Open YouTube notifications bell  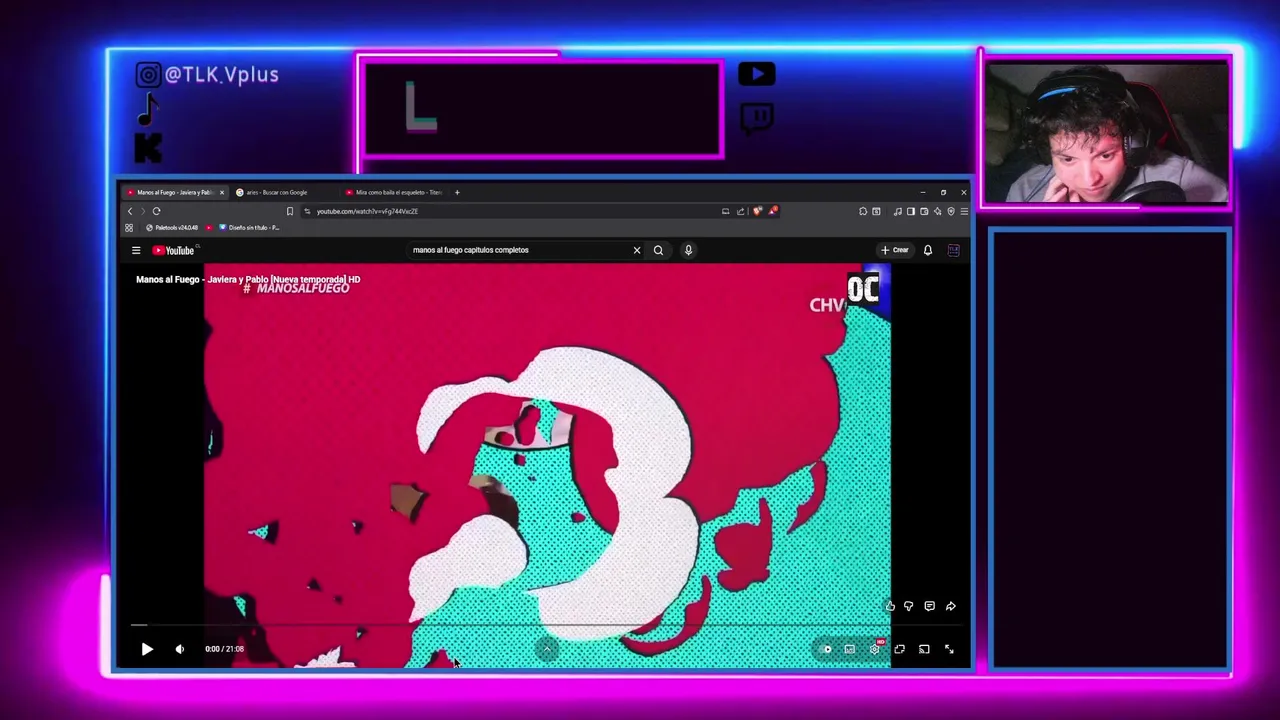(x=928, y=250)
